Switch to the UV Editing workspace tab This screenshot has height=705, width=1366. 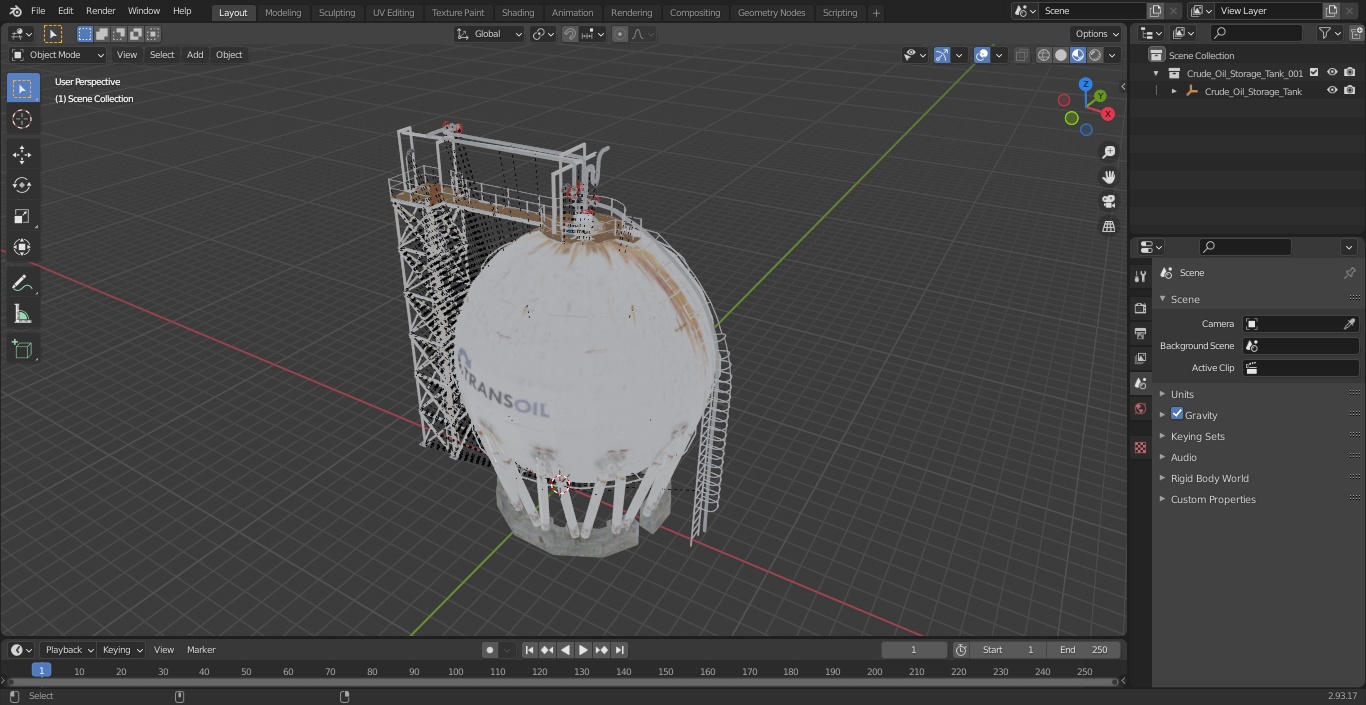(x=393, y=13)
